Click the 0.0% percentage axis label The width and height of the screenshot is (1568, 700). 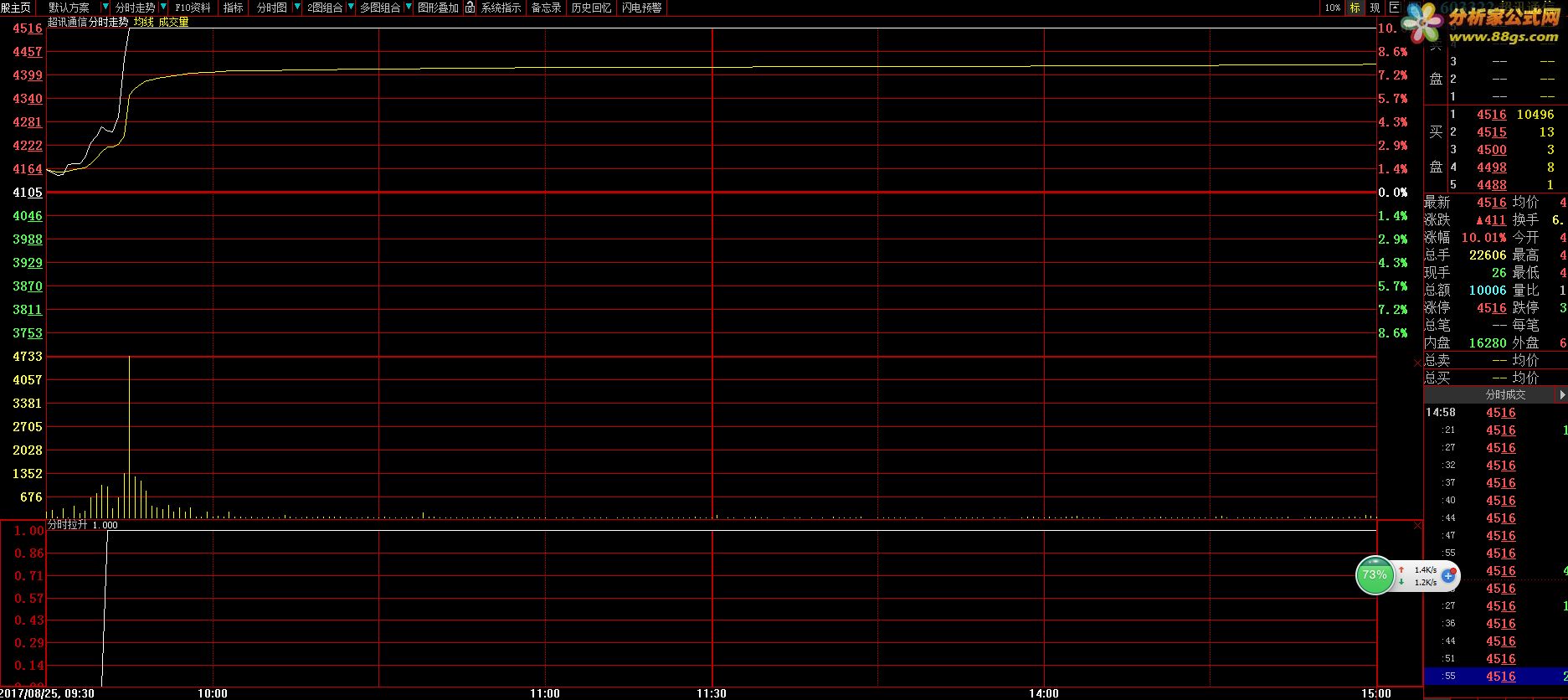[1393, 193]
